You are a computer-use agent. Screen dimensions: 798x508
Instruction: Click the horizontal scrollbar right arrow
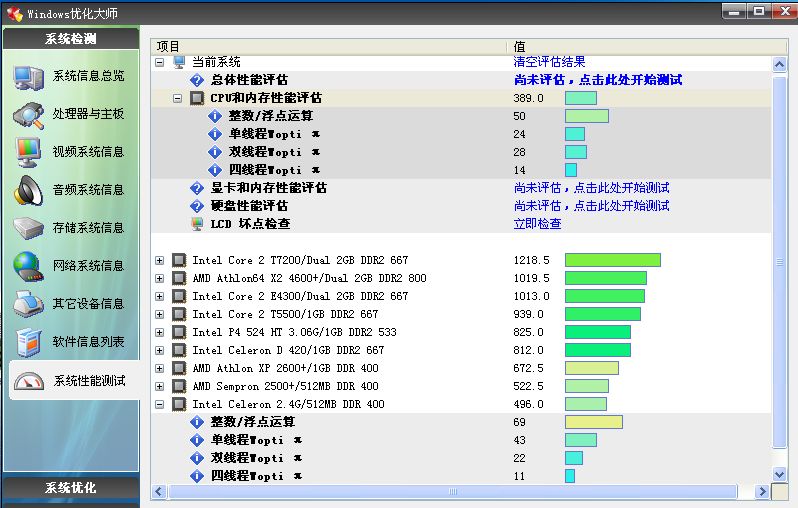[x=762, y=492]
